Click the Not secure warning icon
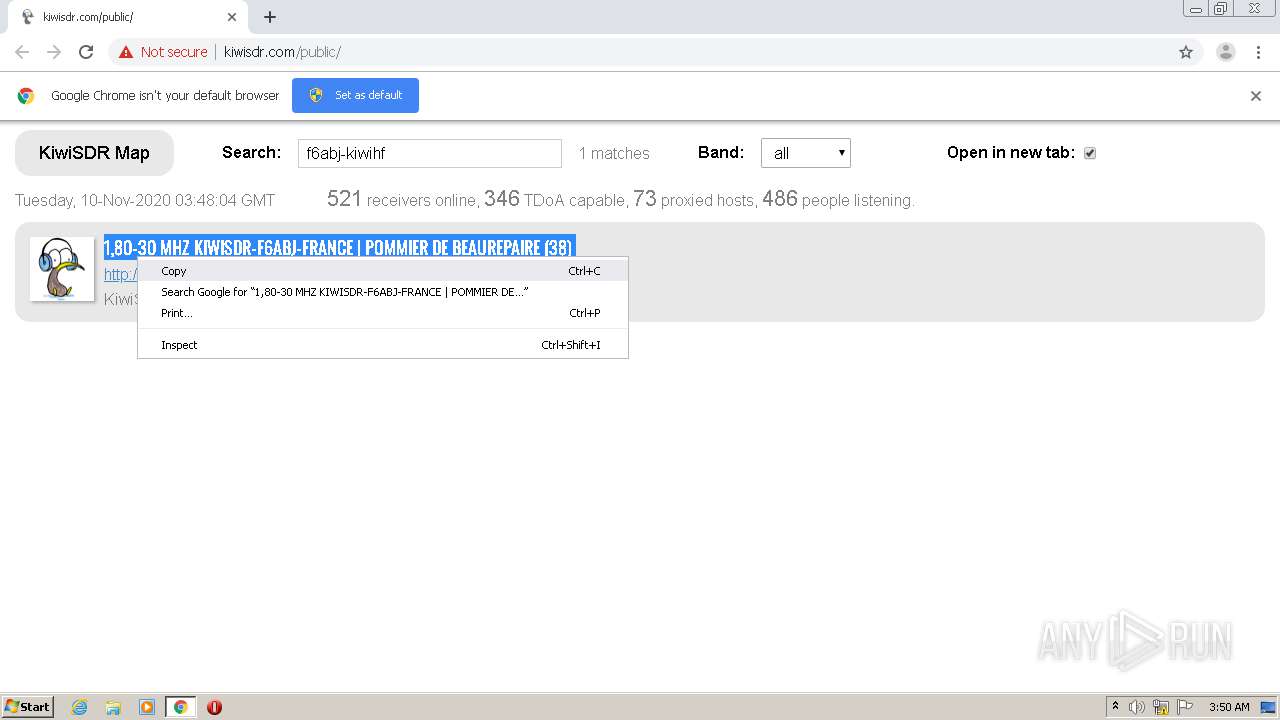Screen dimensions: 1280x720 pos(126,52)
